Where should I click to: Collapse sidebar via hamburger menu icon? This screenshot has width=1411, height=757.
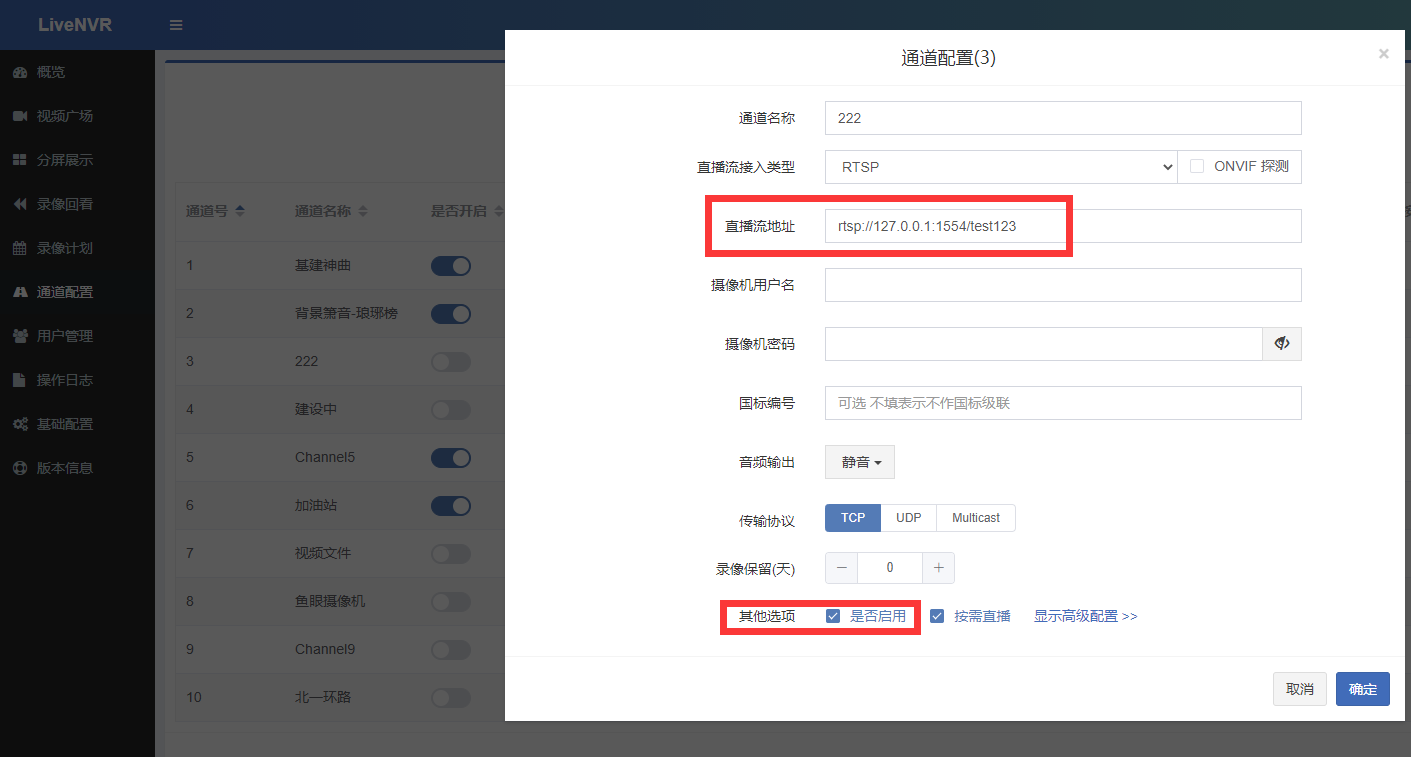[x=176, y=24]
